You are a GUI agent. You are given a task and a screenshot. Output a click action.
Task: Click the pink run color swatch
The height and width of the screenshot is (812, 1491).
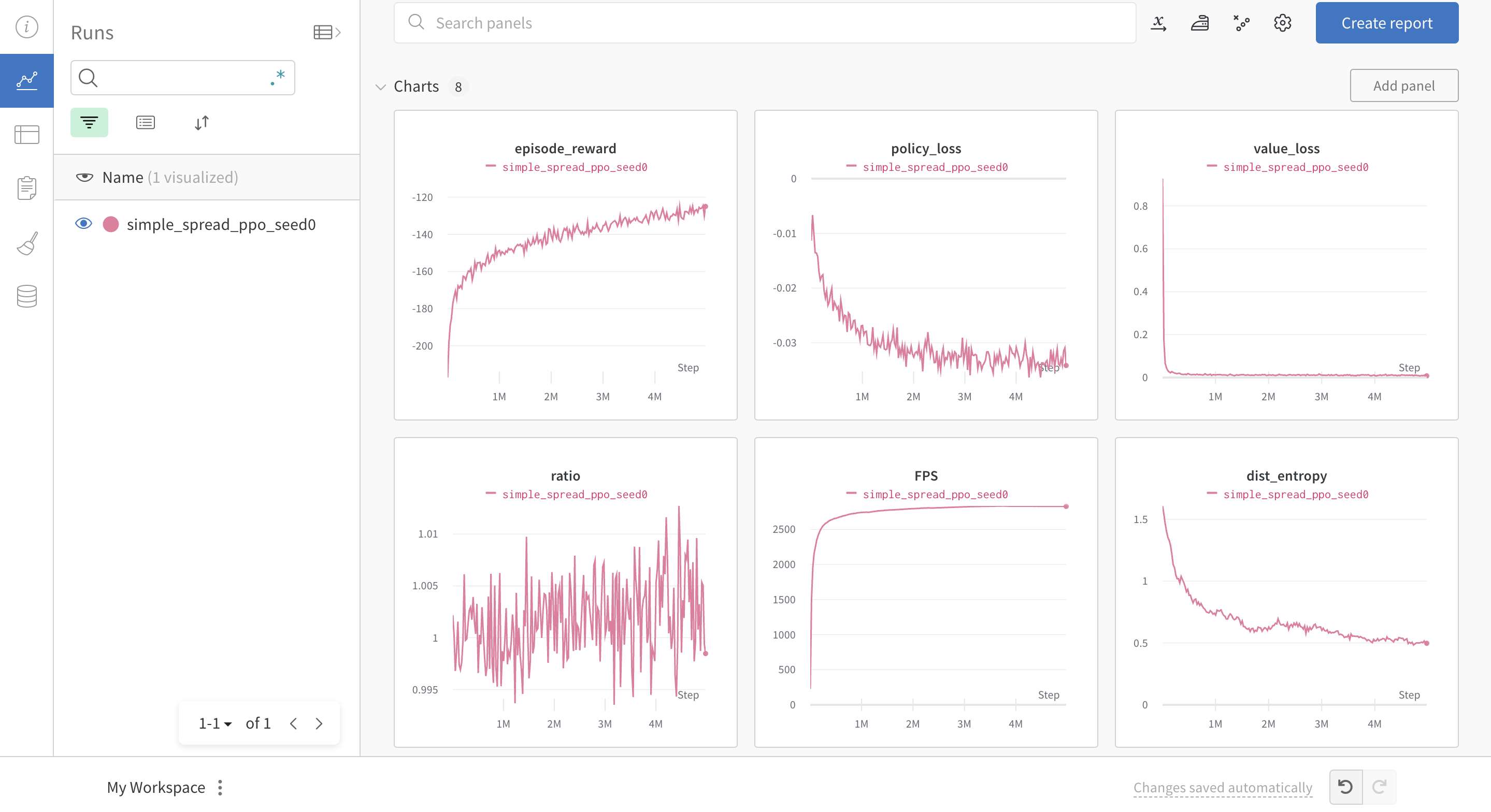click(110, 224)
